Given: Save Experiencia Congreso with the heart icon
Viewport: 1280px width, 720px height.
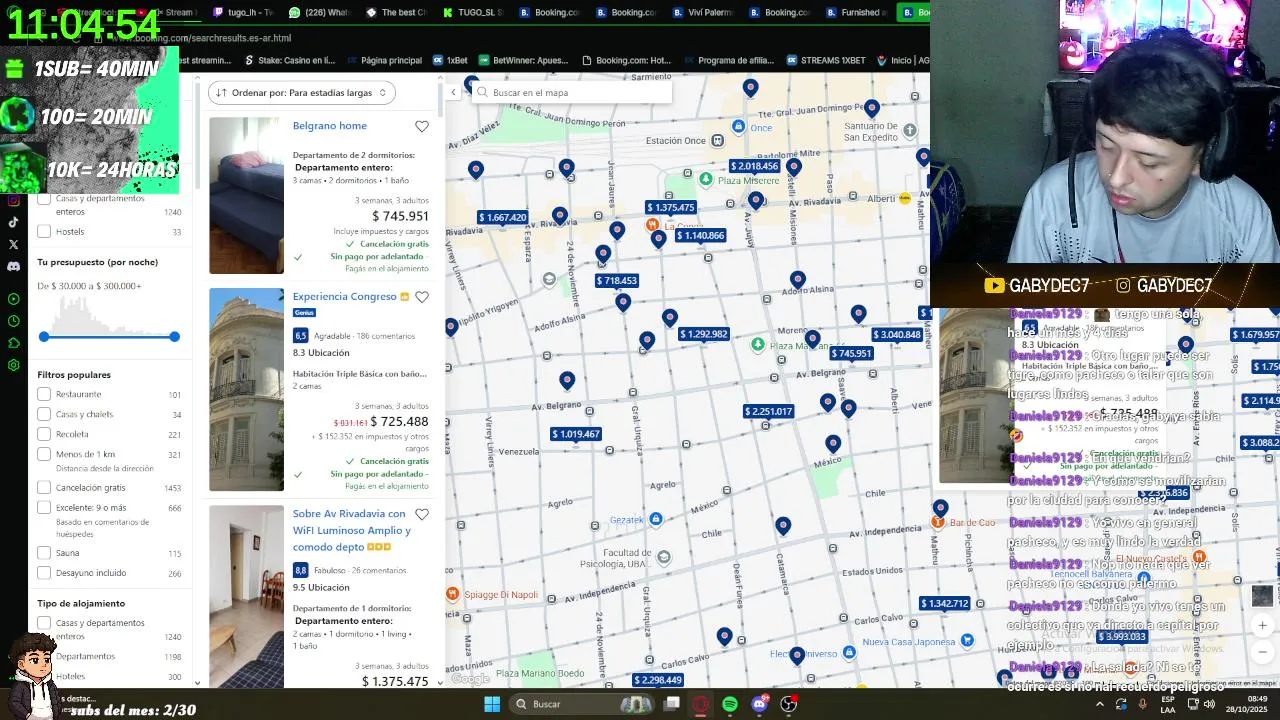Looking at the screenshot, I should pos(422,297).
